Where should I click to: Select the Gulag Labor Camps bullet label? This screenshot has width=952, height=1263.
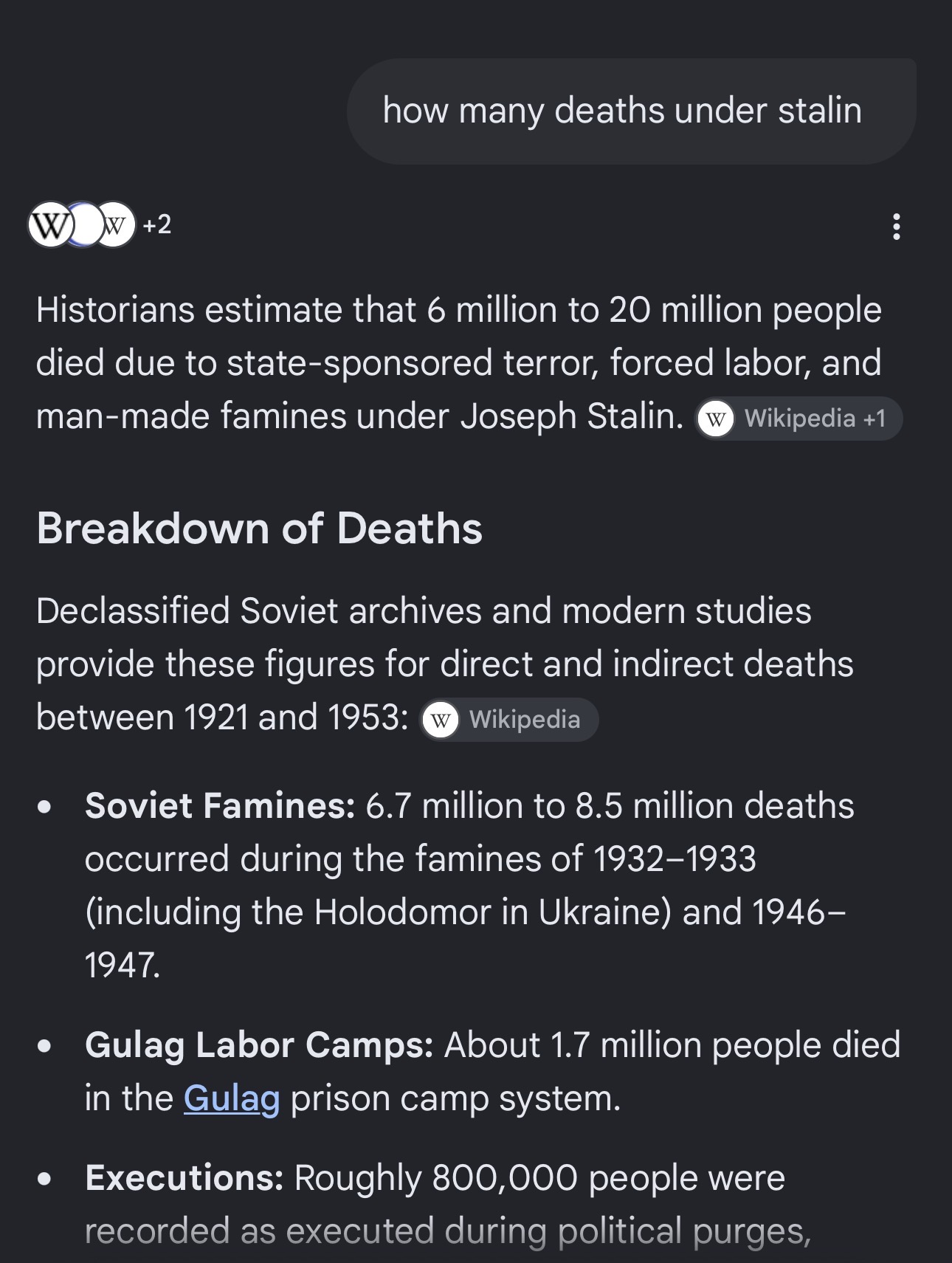point(259,1045)
